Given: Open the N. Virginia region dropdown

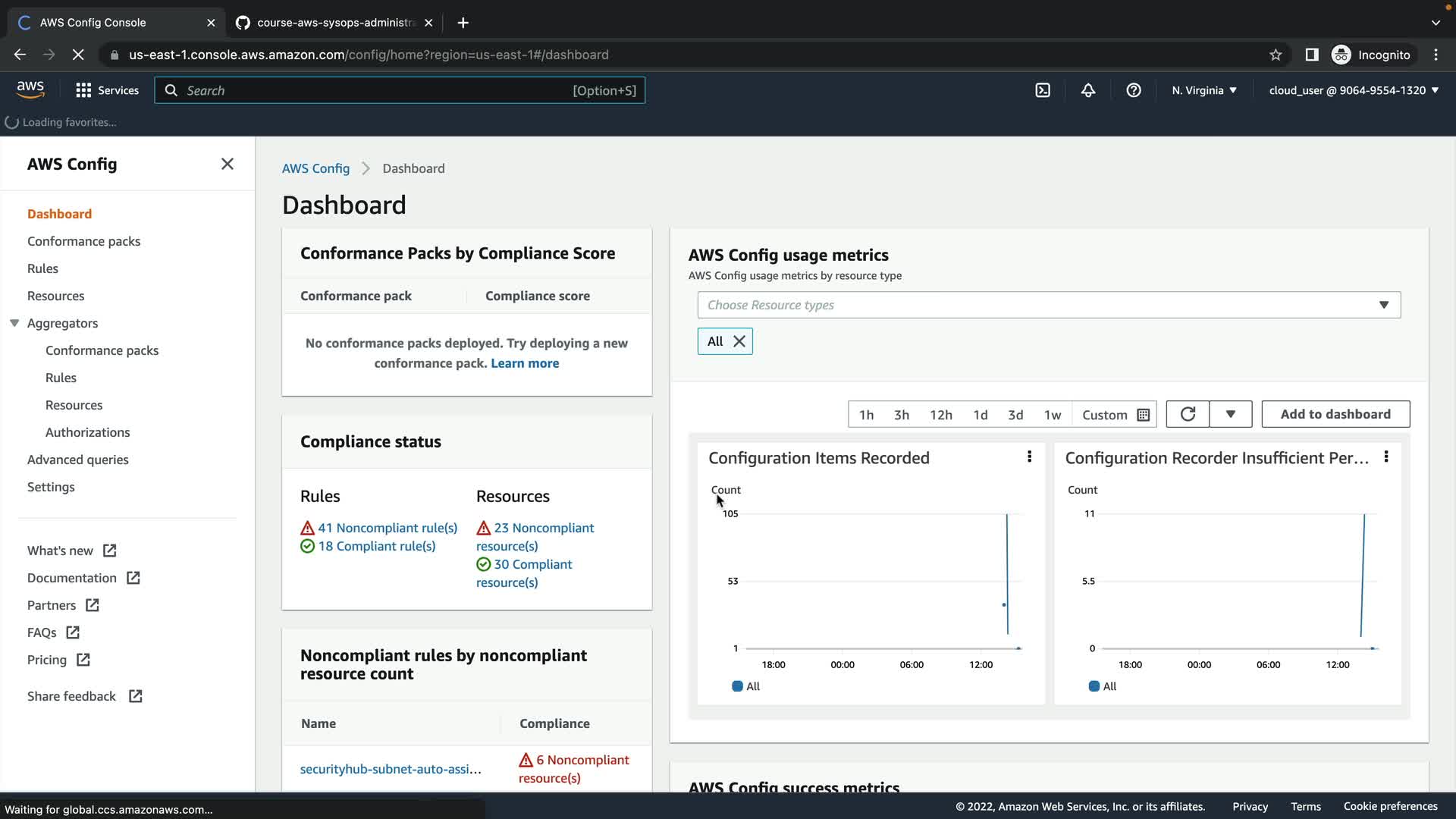Looking at the screenshot, I should [x=1203, y=90].
